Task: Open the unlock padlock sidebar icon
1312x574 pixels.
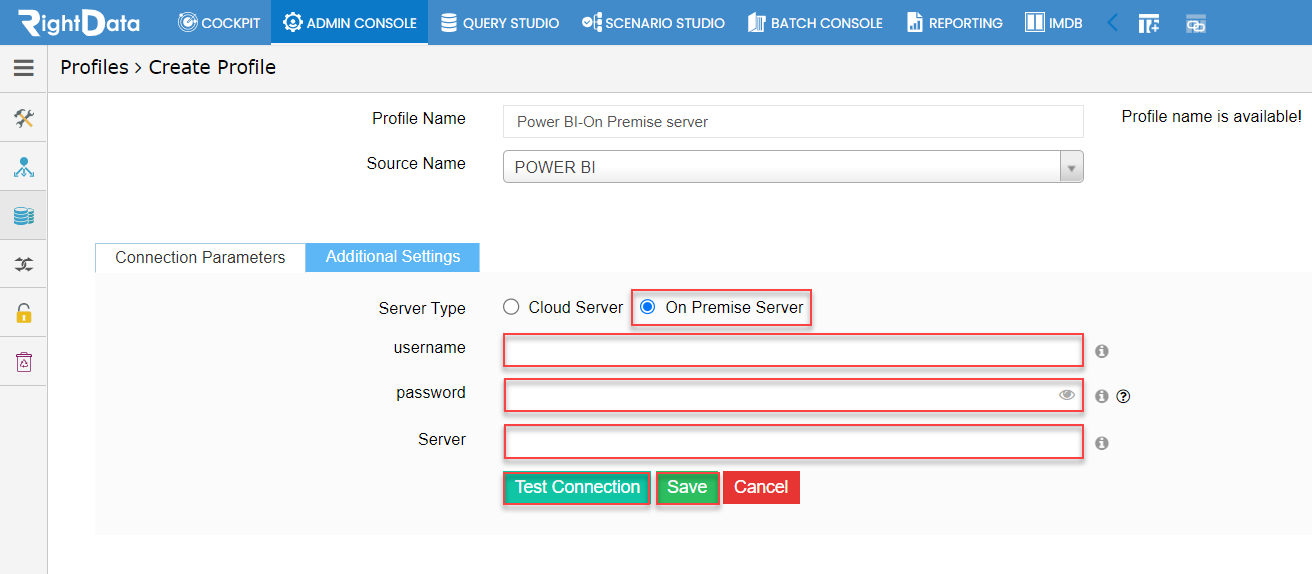Action: (24, 313)
